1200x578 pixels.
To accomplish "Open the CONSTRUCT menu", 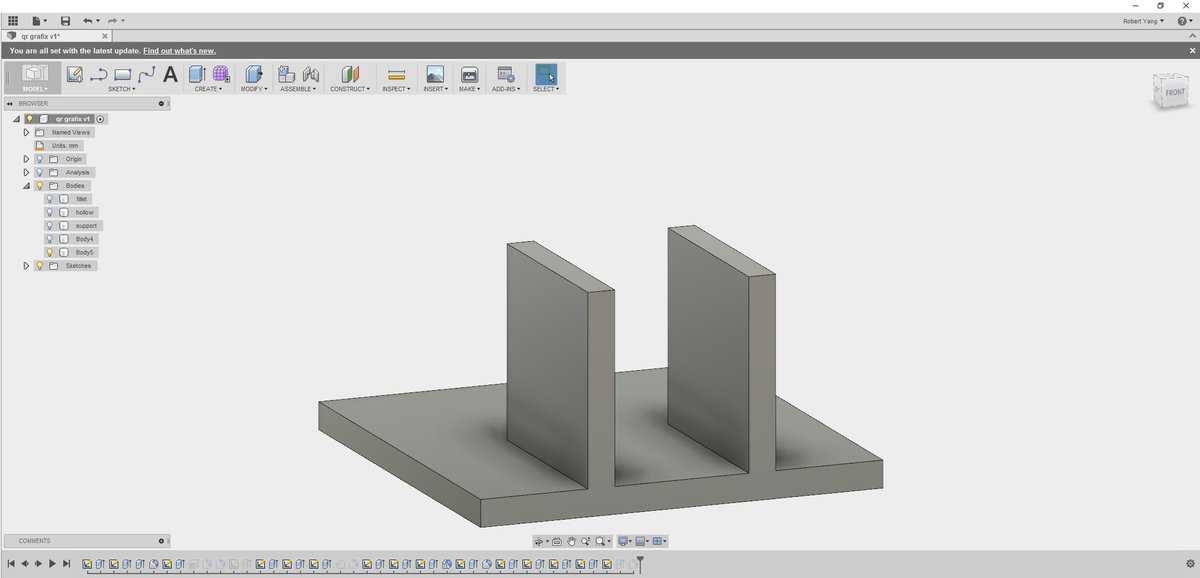I will pos(350,89).
